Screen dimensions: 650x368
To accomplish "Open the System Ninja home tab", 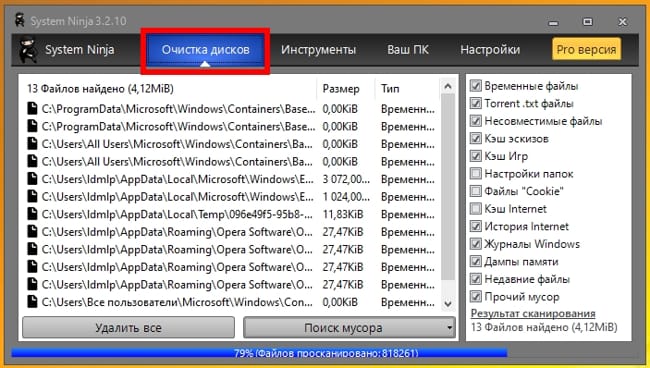I will pyautogui.click(x=79, y=50).
